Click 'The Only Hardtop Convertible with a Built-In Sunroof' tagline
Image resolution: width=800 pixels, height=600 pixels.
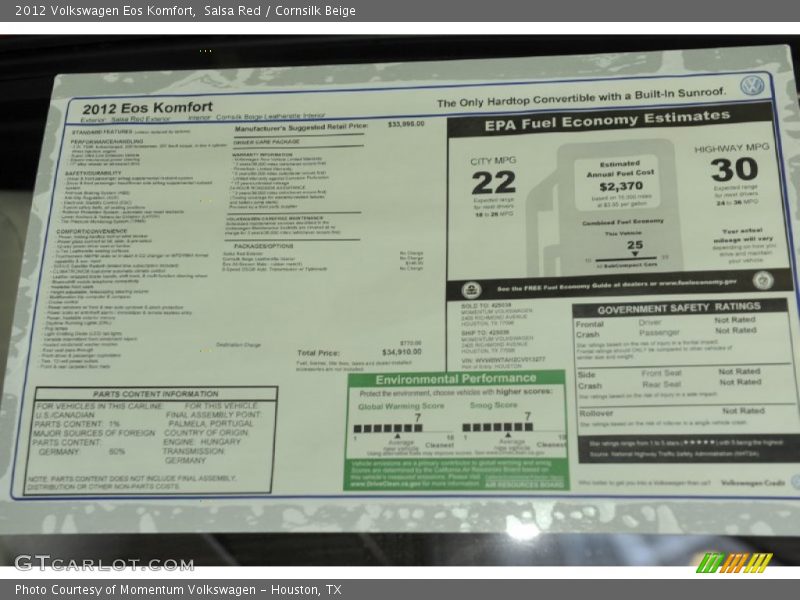tap(581, 97)
